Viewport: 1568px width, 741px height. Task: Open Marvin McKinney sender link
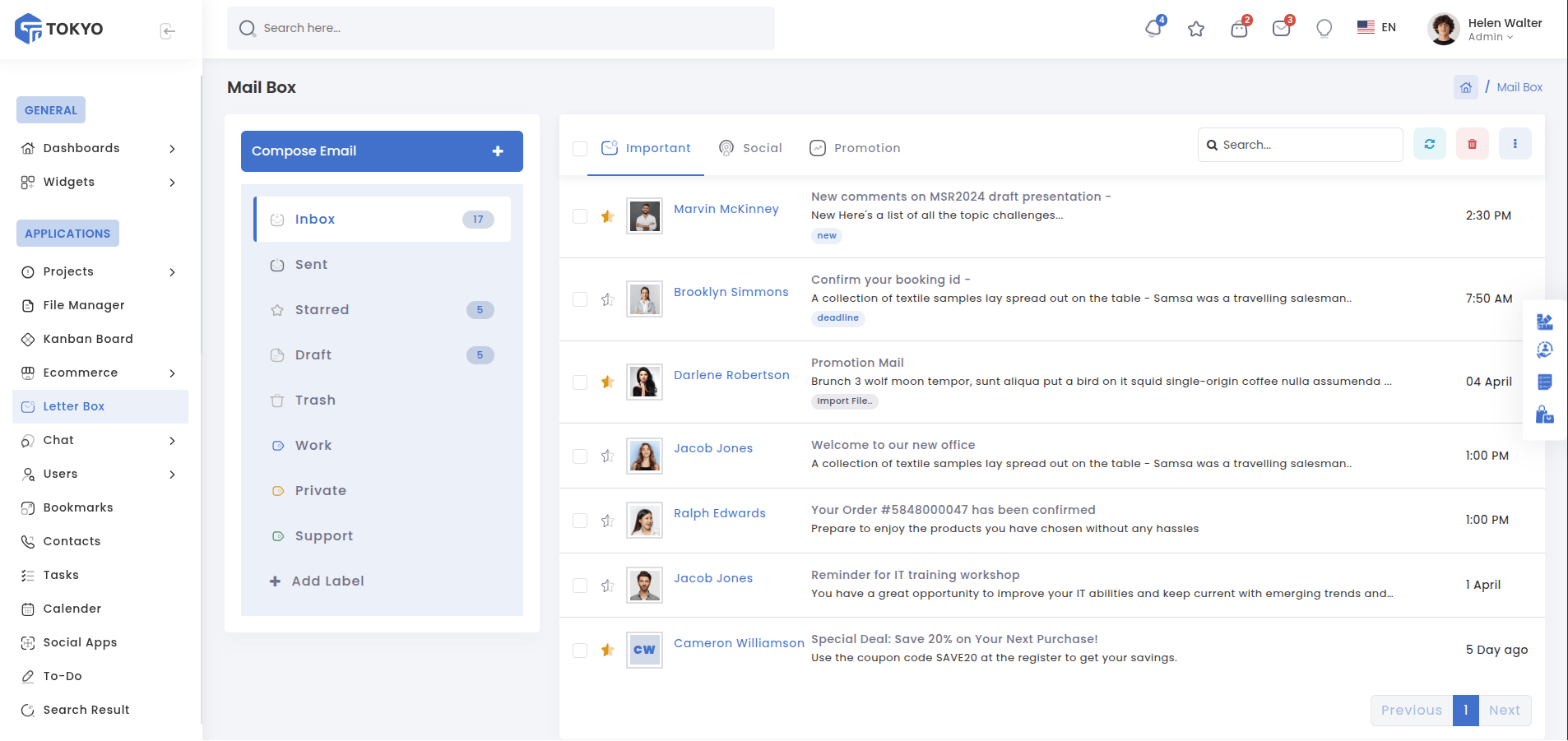(x=726, y=209)
